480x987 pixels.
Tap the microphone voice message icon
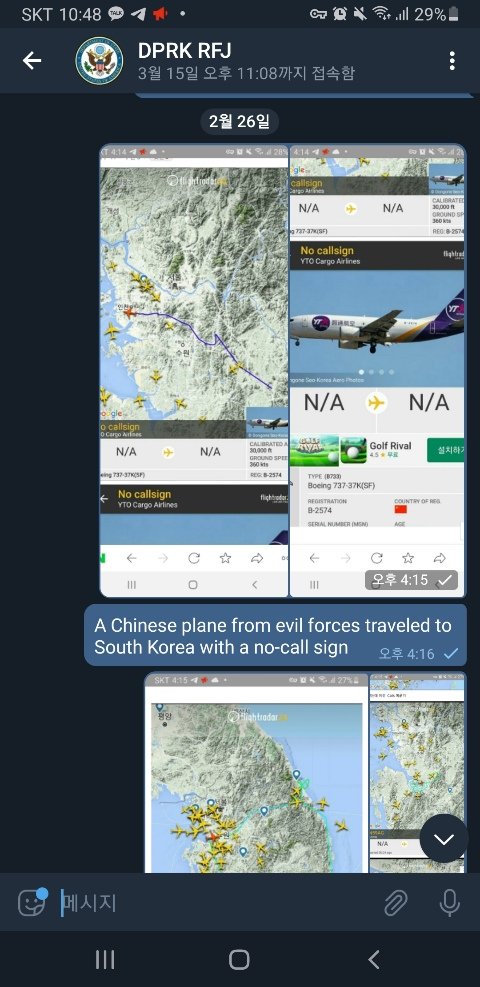[x=449, y=903]
